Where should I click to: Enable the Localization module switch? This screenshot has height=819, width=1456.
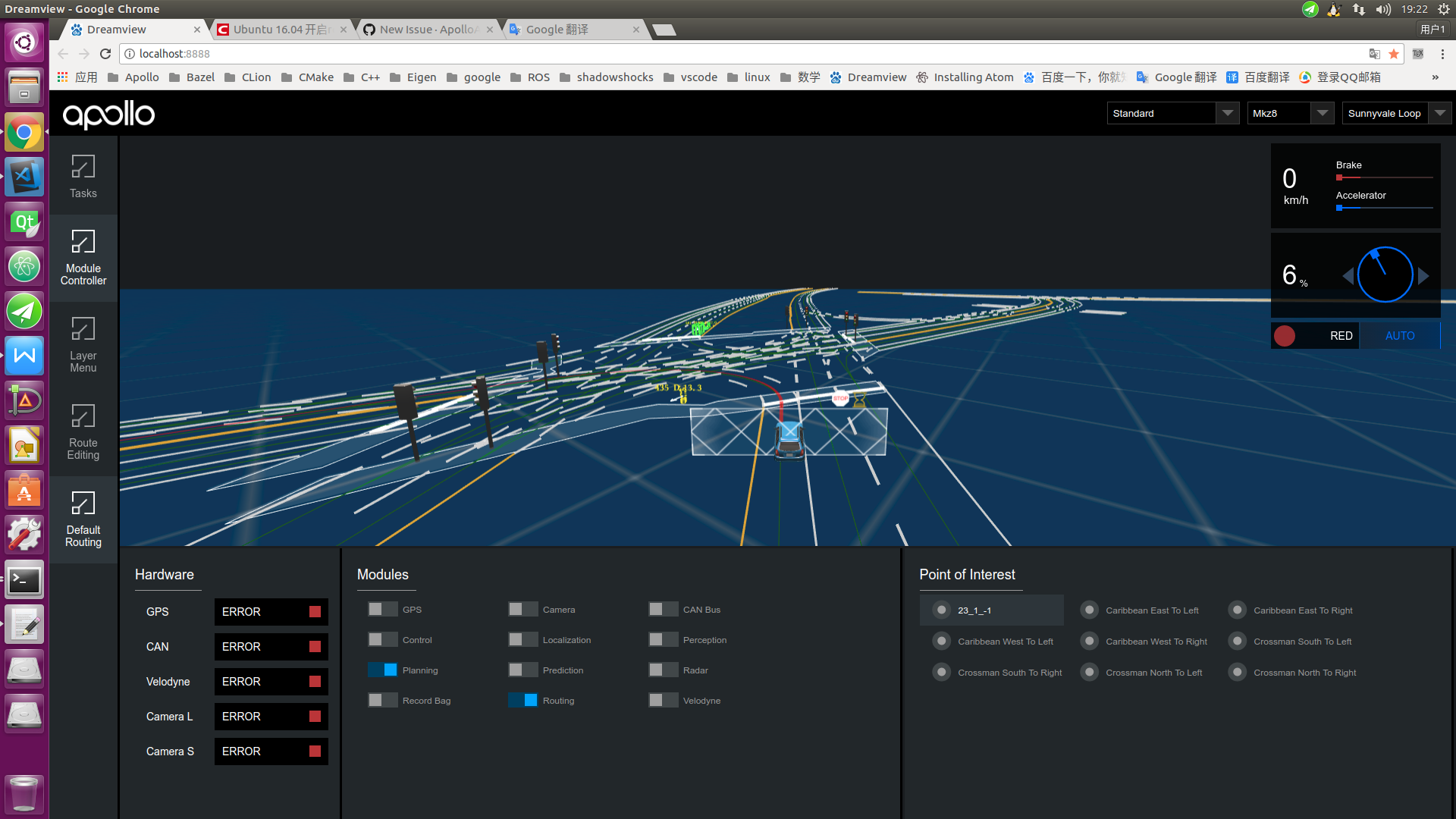click(x=522, y=639)
